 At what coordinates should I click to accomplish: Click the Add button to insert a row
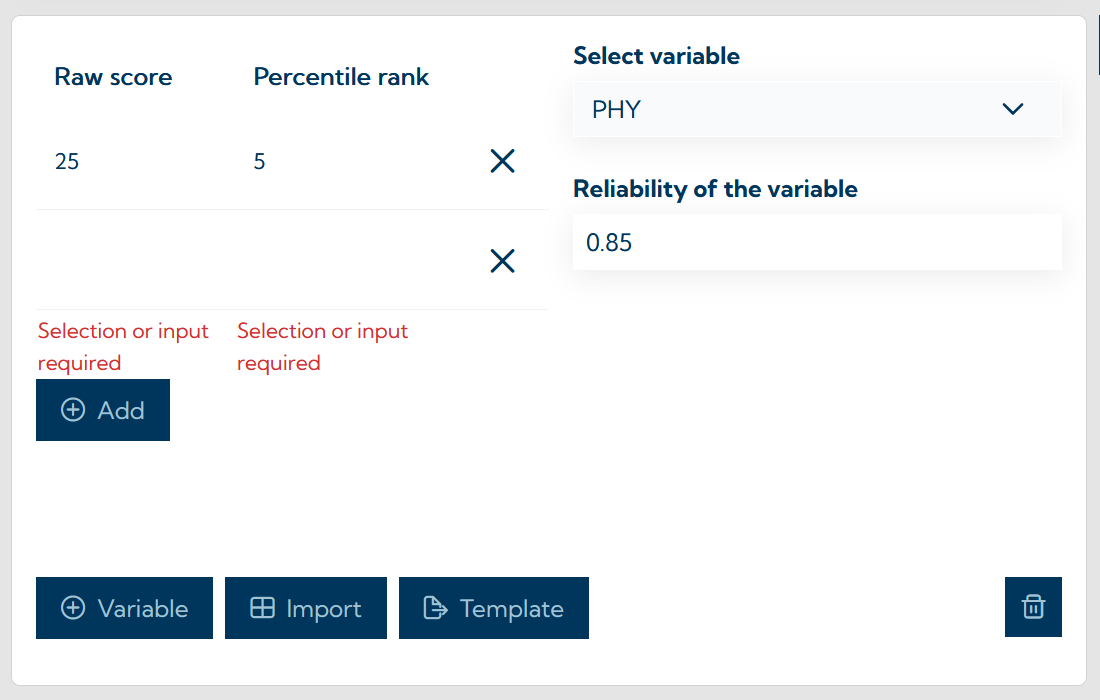[103, 409]
